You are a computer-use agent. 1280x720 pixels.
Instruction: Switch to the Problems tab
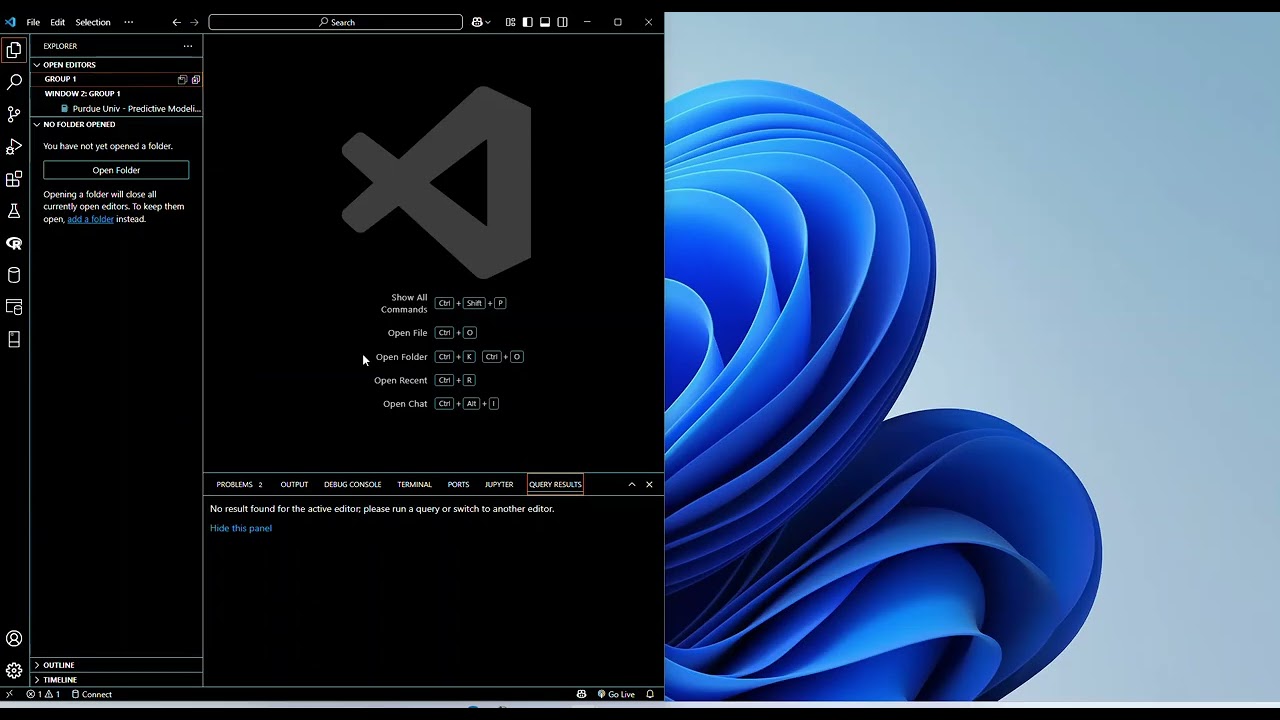(x=239, y=484)
